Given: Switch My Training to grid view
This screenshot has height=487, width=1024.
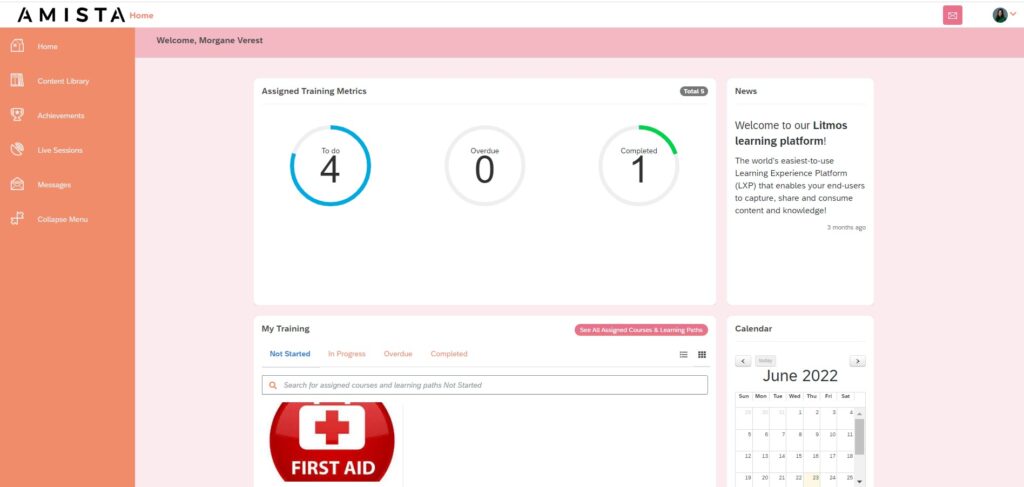Looking at the screenshot, I should [702, 354].
